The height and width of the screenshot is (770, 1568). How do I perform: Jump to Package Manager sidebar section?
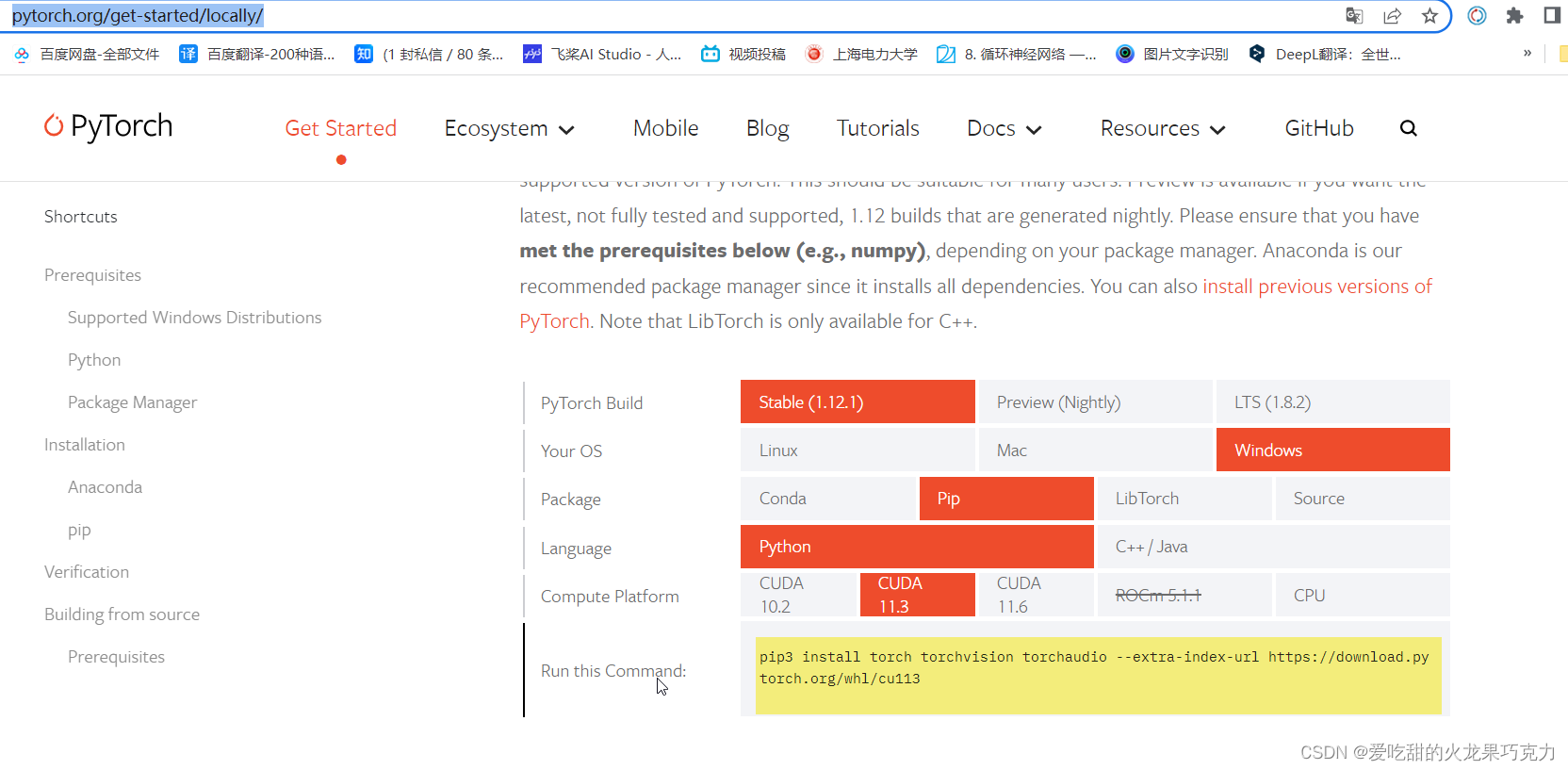[132, 402]
